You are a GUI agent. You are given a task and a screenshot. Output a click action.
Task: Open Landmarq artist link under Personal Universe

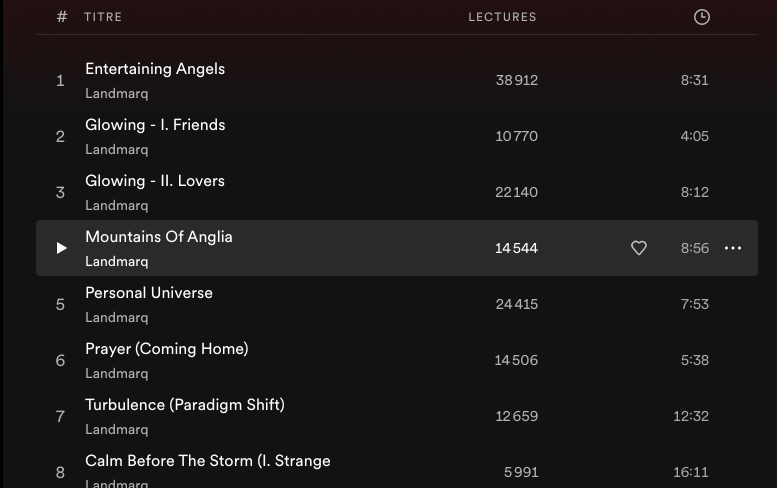117,318
